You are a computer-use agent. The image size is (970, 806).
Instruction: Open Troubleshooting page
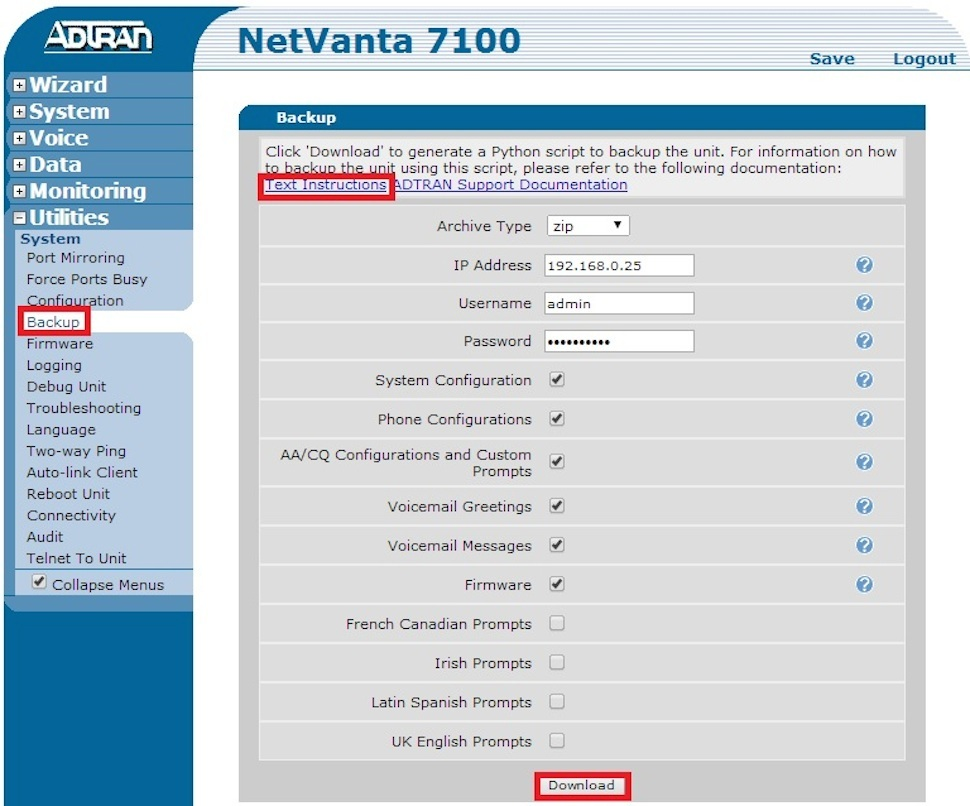click(x=84, y=408)
